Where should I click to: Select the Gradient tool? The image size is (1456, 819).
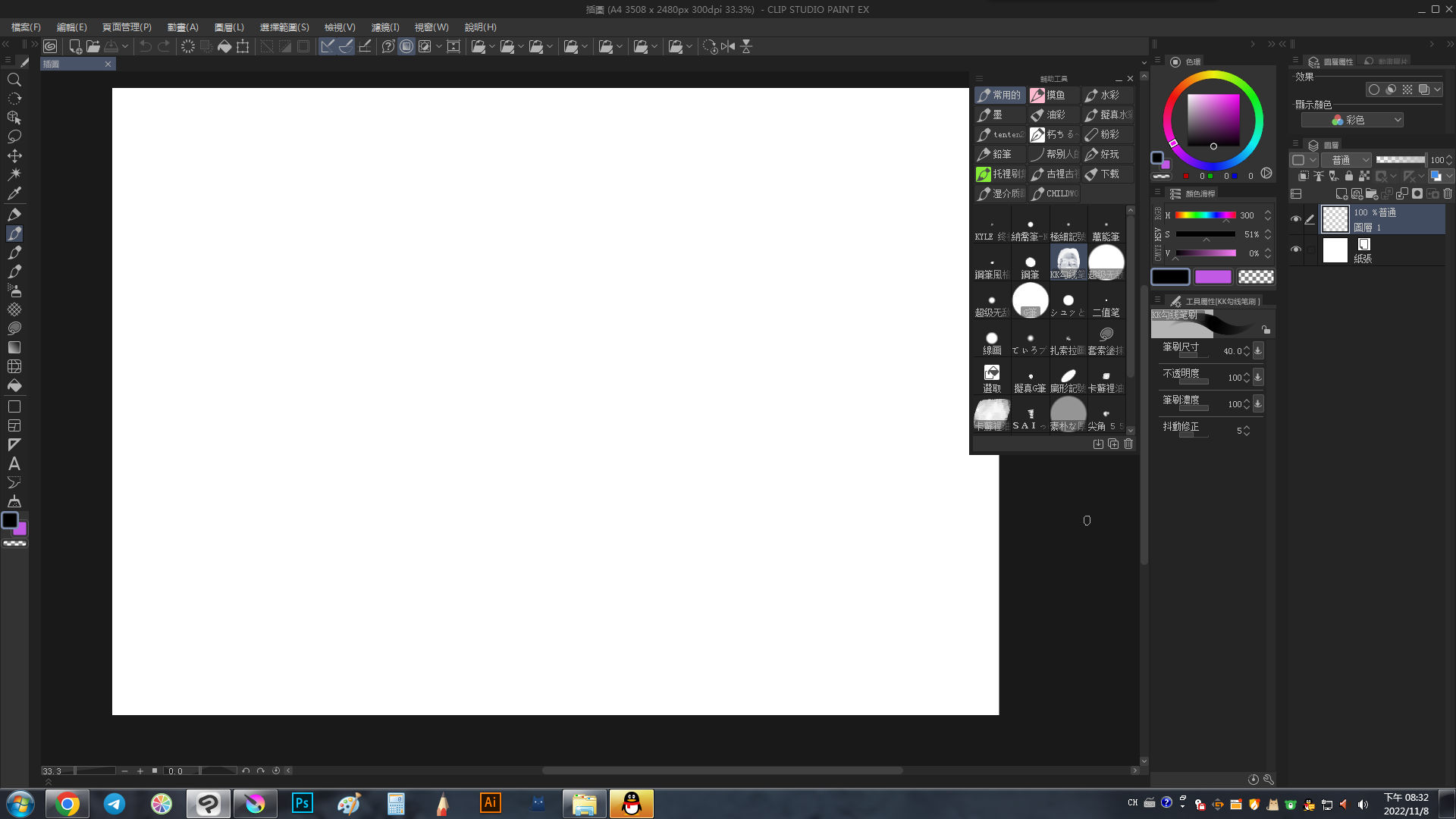[14, 347]
